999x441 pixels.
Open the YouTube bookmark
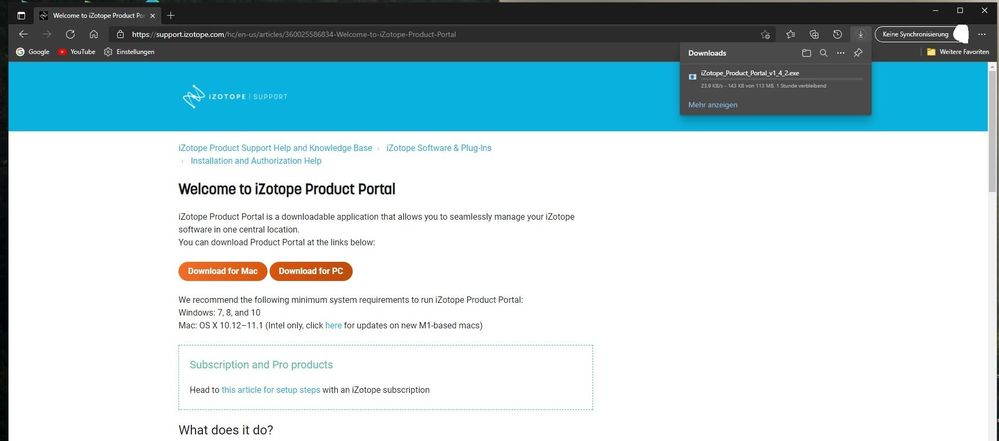click(76, 52)
